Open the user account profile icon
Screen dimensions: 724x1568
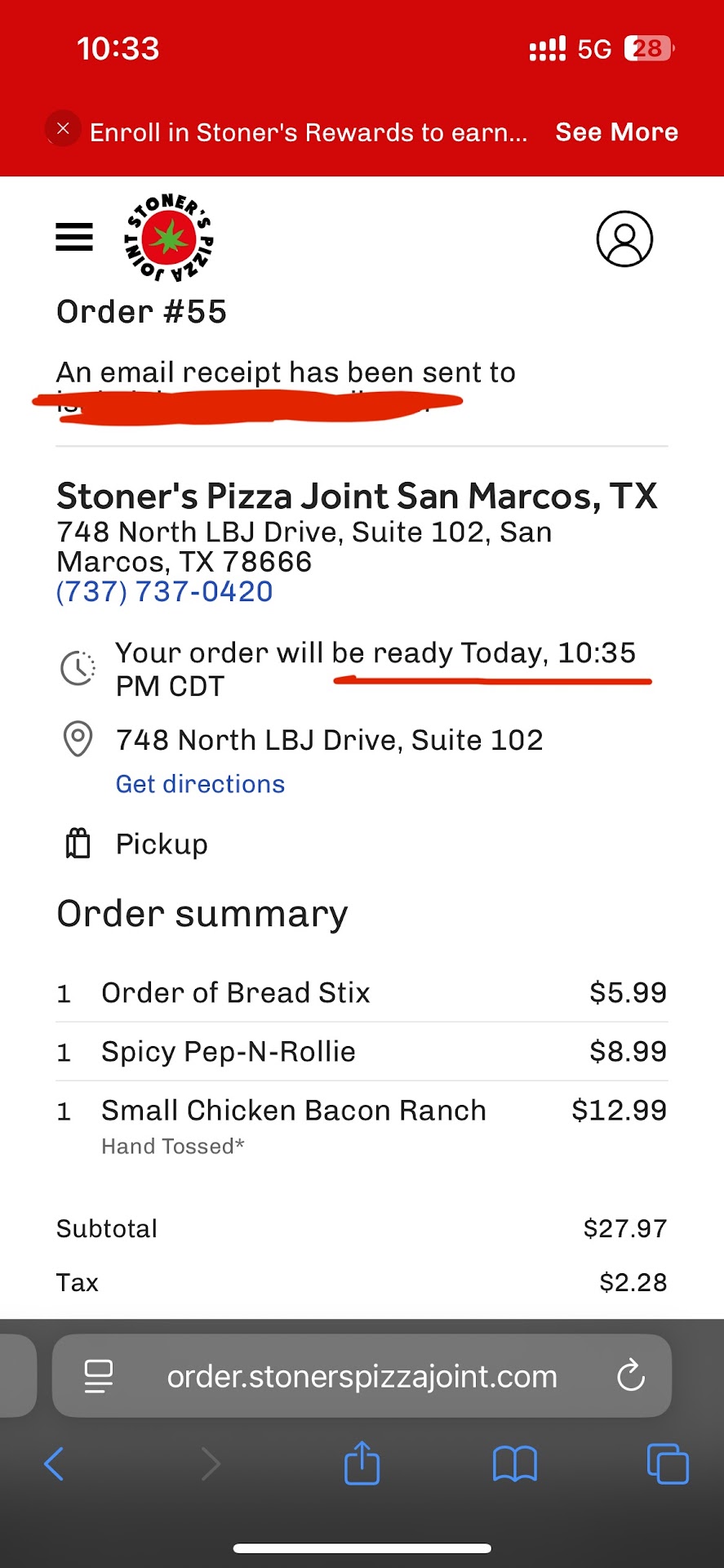click(x=624, y=239)
